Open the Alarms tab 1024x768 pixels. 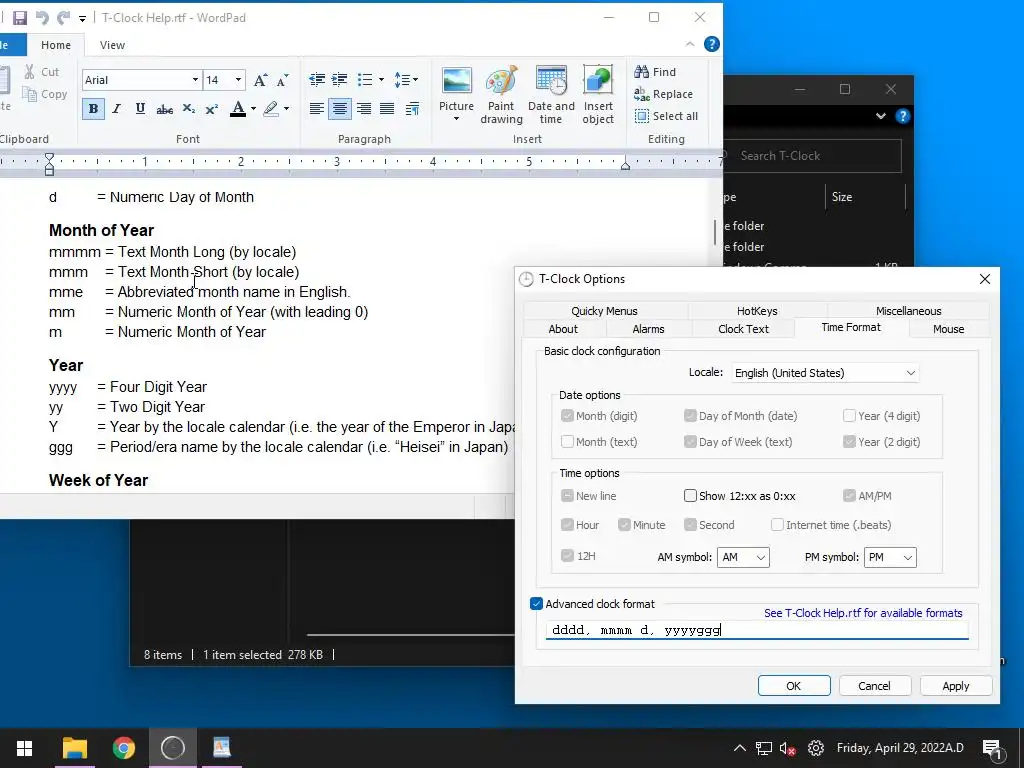pyautogui.click(x=648, y=329)
